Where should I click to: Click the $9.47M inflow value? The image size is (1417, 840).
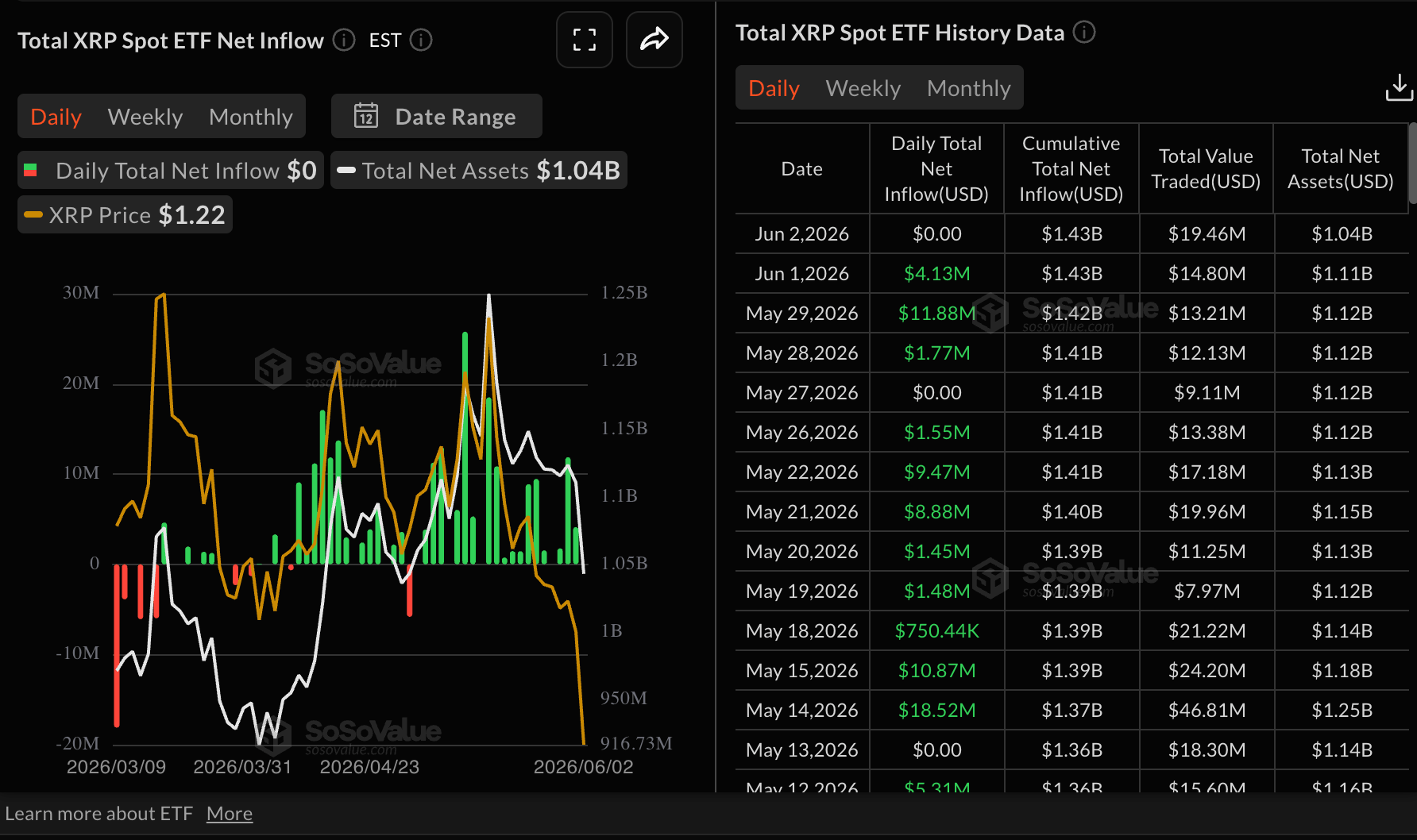tap(937, 472)
